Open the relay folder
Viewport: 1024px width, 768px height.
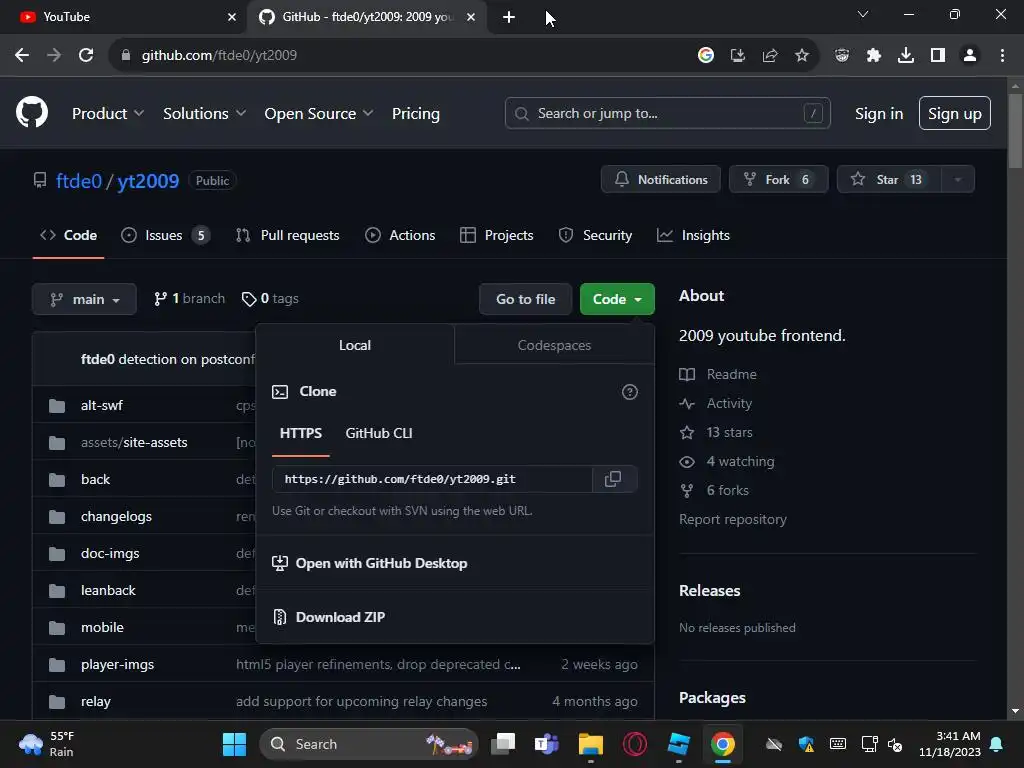tap(96, 701)
